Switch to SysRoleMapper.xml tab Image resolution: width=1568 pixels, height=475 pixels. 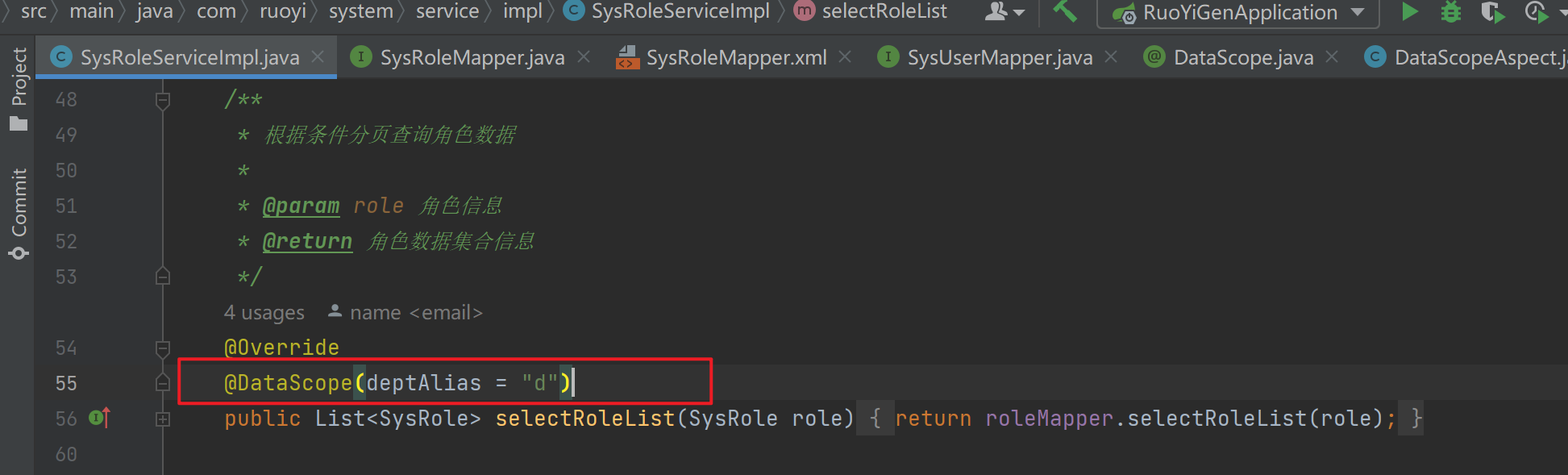click(x=735, y=57)
